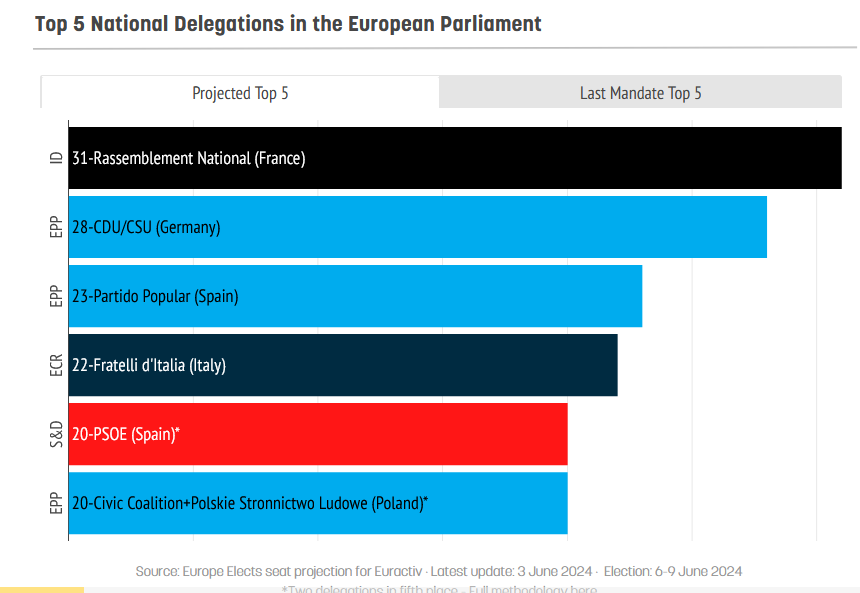860x593 pixels.
Task: Click the EPP label beside Partido Popular
Action: (x=56, y=296)
